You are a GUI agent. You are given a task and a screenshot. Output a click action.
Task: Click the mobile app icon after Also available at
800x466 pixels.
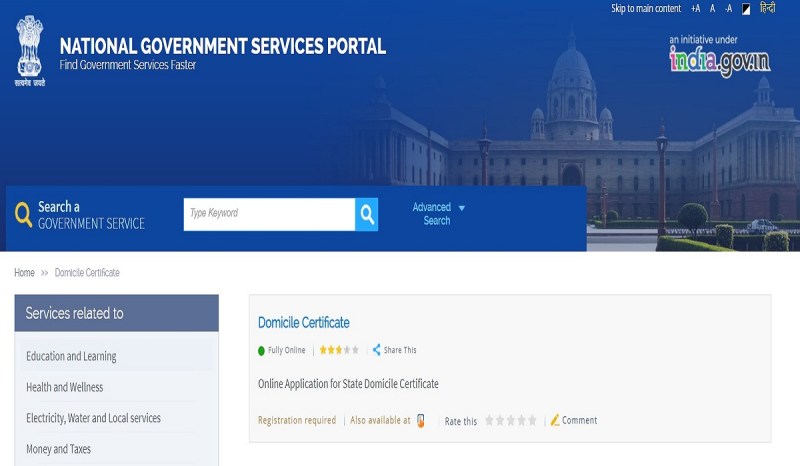coord(421,421)
